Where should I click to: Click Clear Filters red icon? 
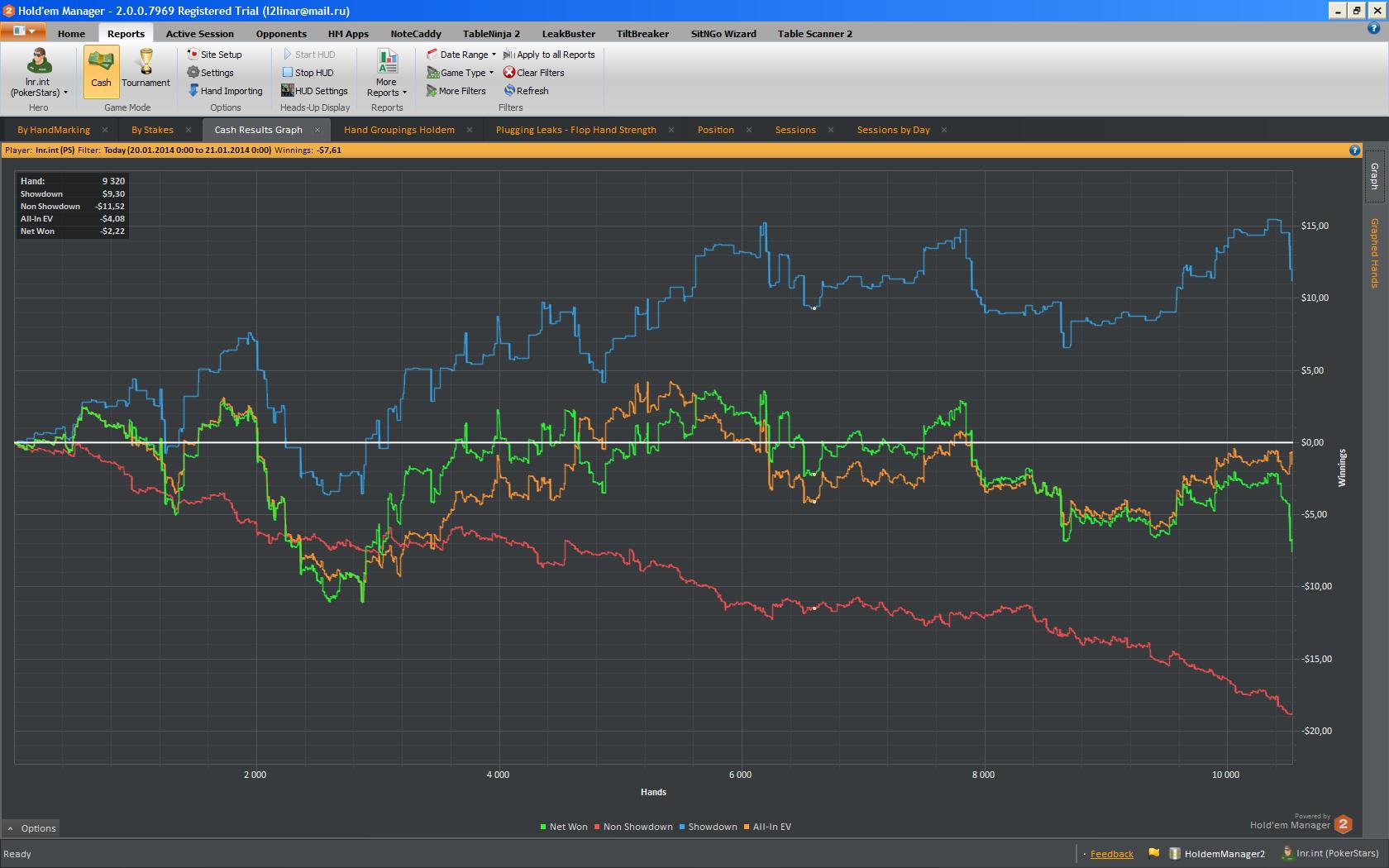coord(509,73)
